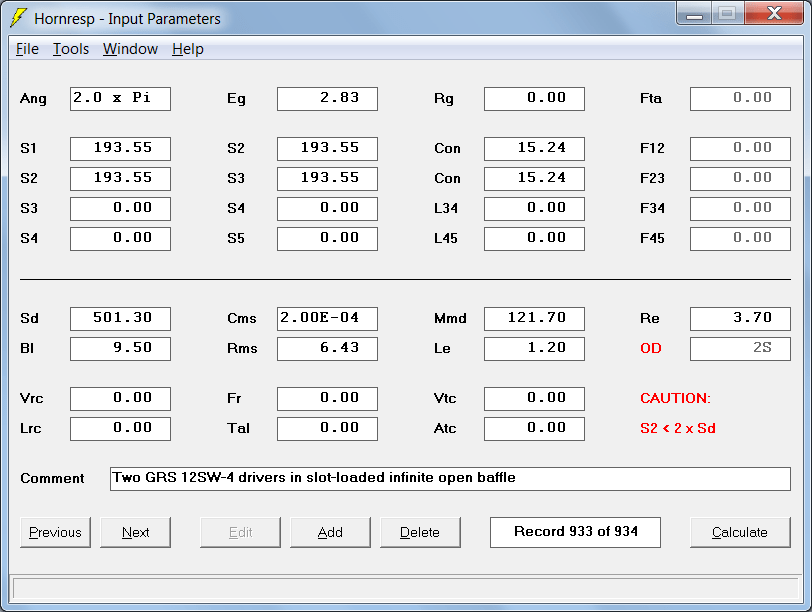The width and height of the screenshot is (812, 612).
Task: Select the Eg field with 2.83
Action: click(327, 99)
